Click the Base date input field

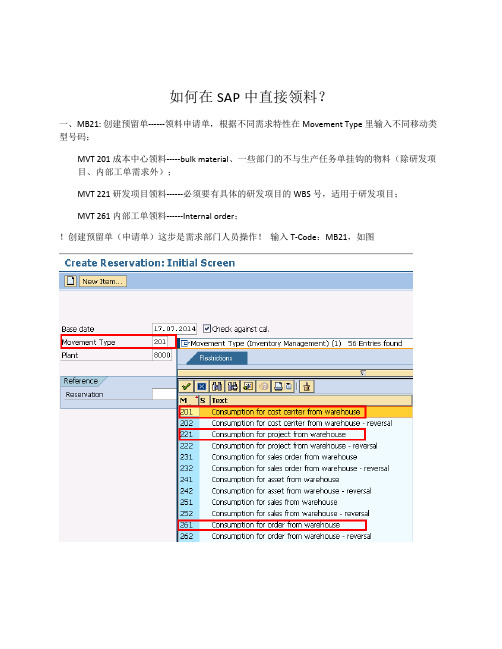[174, 329]
